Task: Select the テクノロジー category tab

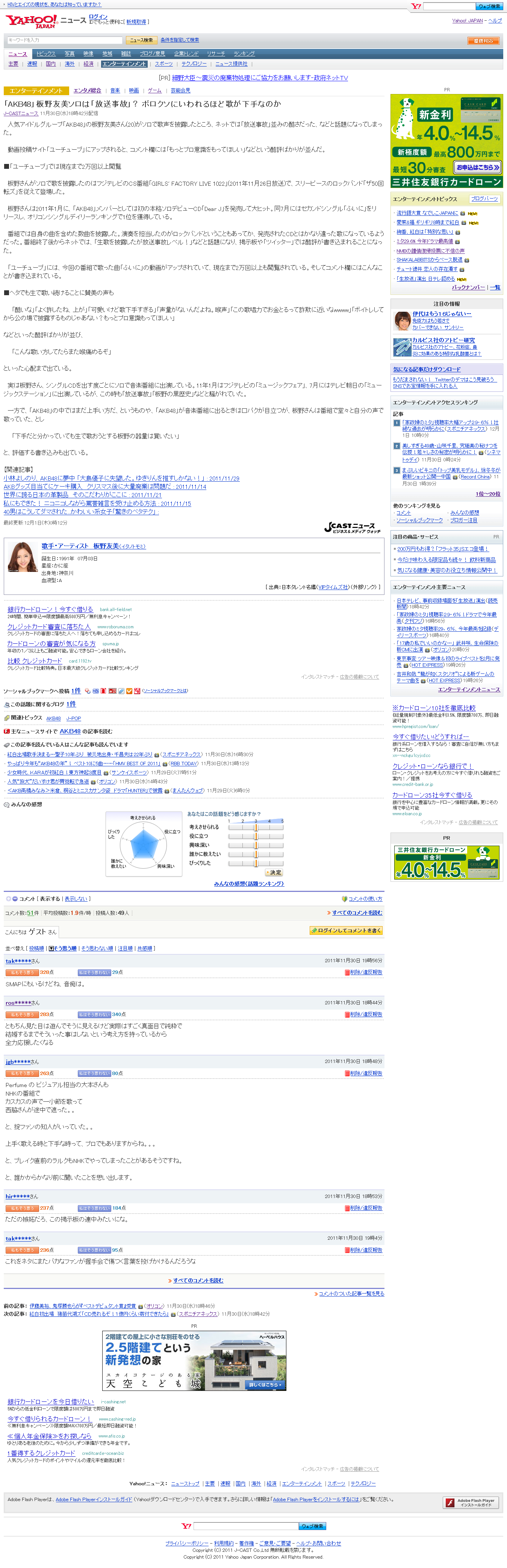Action: point(194,64)
